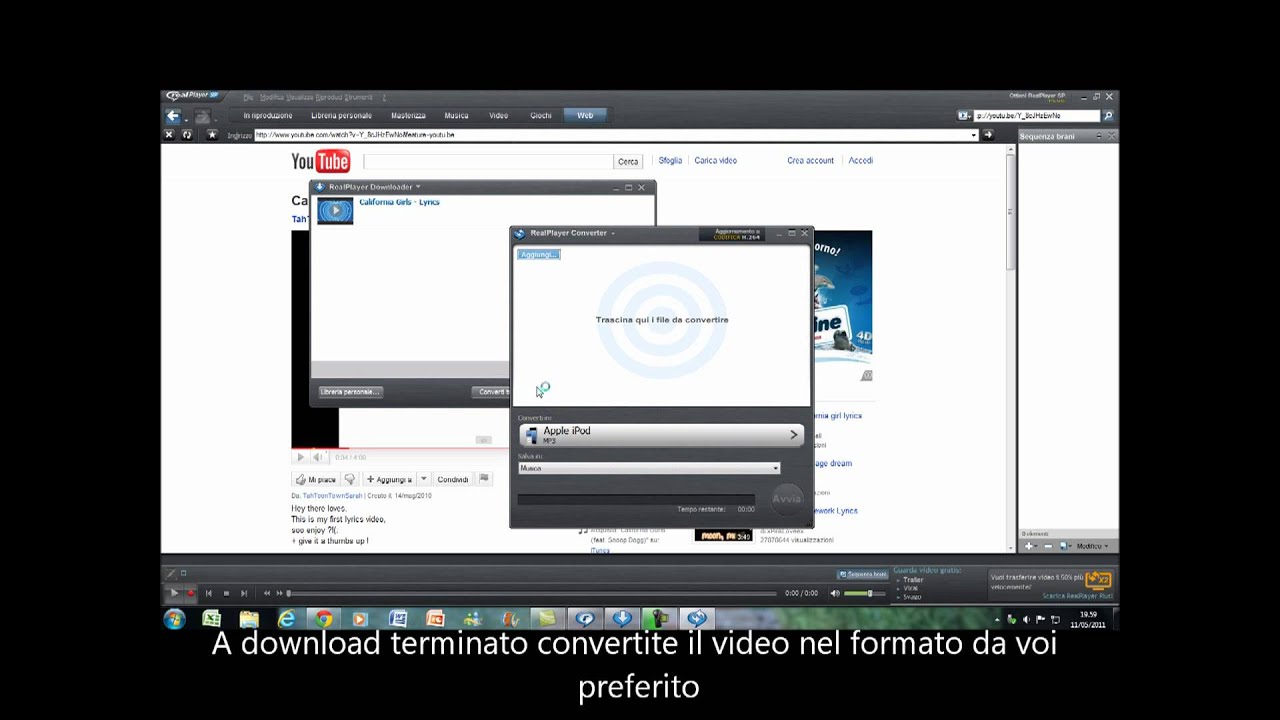Open TahToonTownSarah channel link
Image resolution: width=1280 pixels, height=720 pixels.
coord(332,495)
